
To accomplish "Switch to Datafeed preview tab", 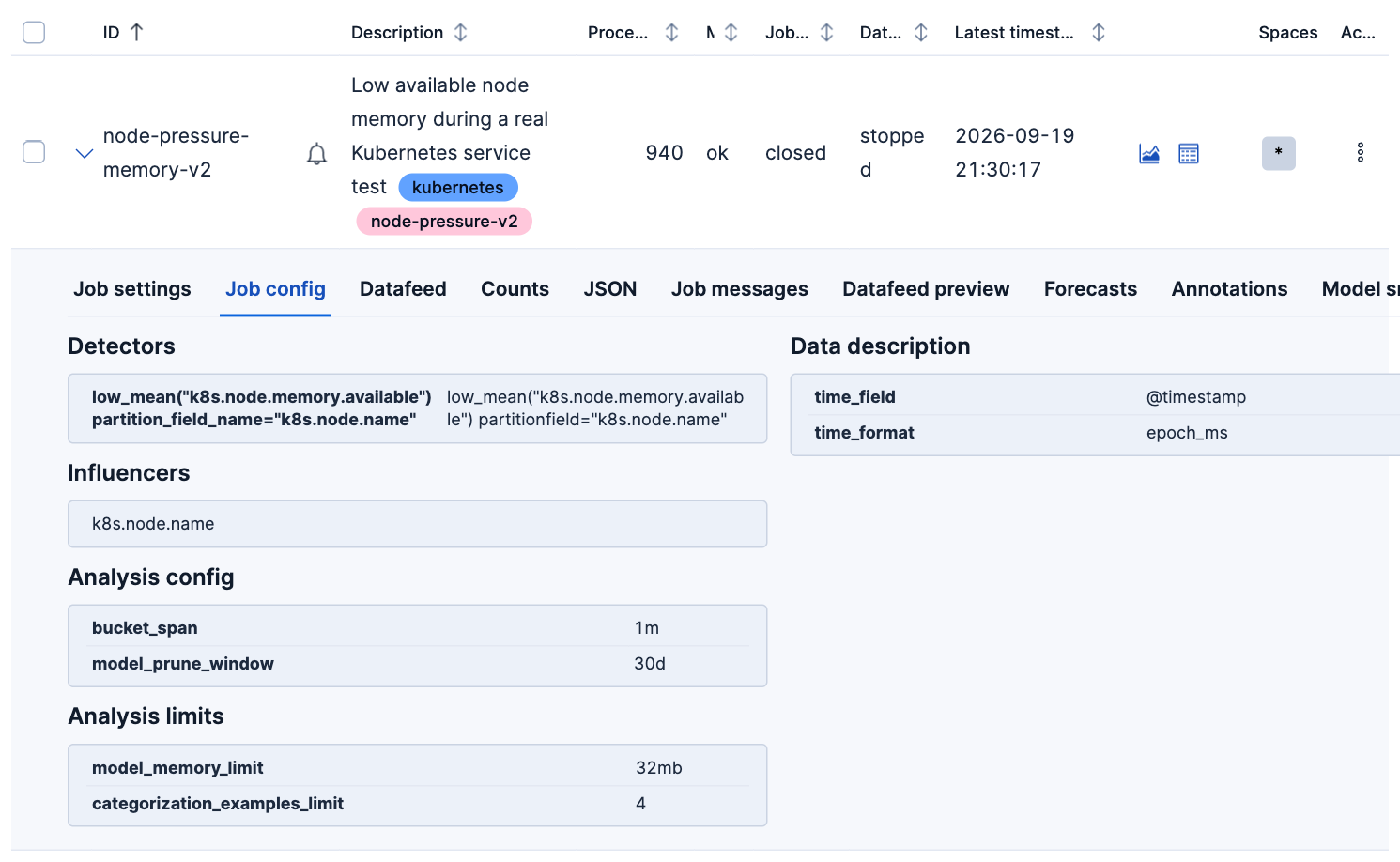I will click(x=926, y=289).
